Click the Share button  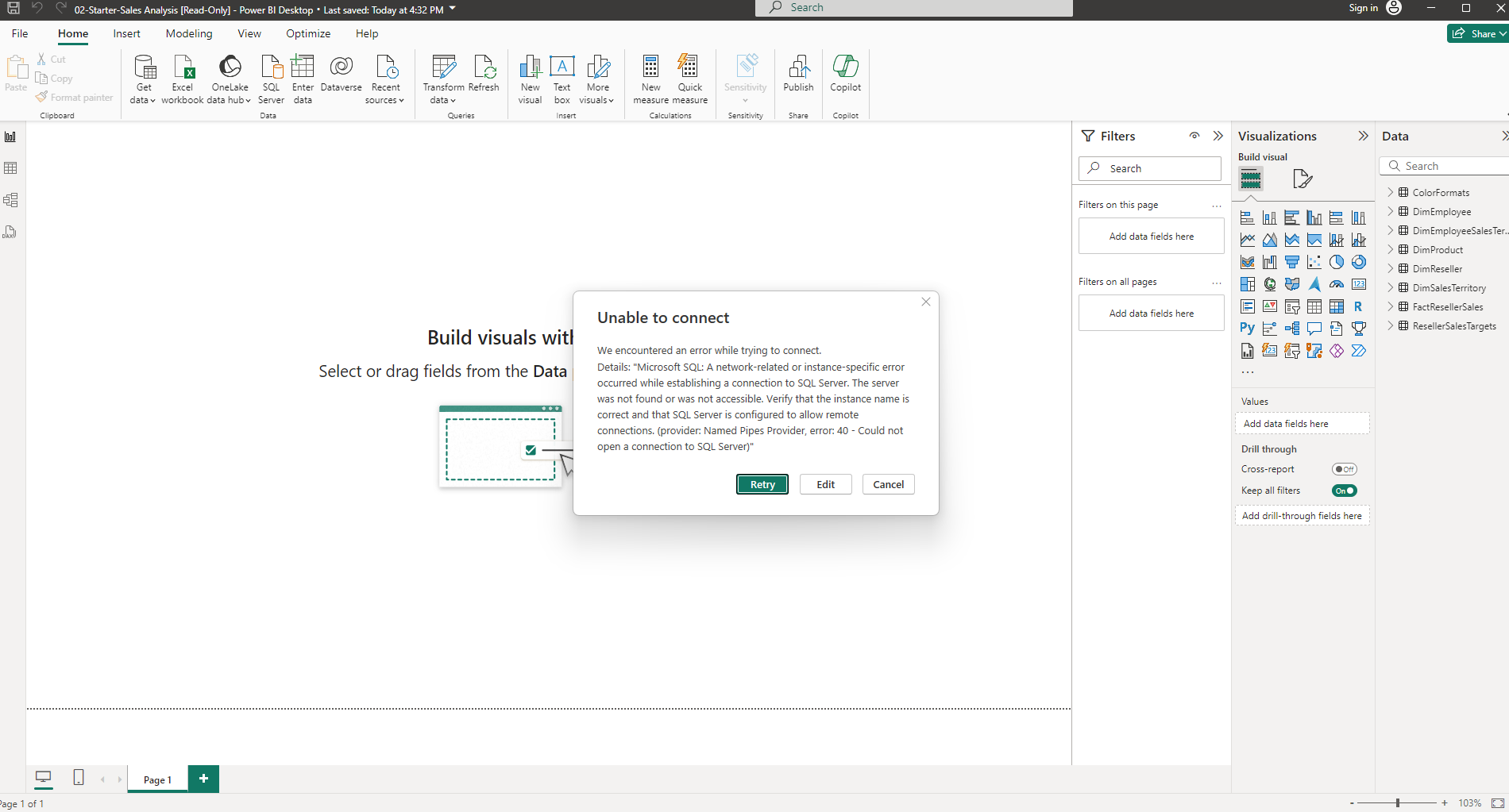point(1477,33)
